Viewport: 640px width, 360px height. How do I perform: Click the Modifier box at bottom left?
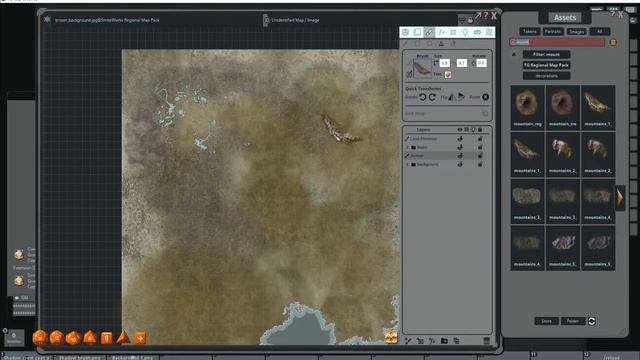(14, 338)
